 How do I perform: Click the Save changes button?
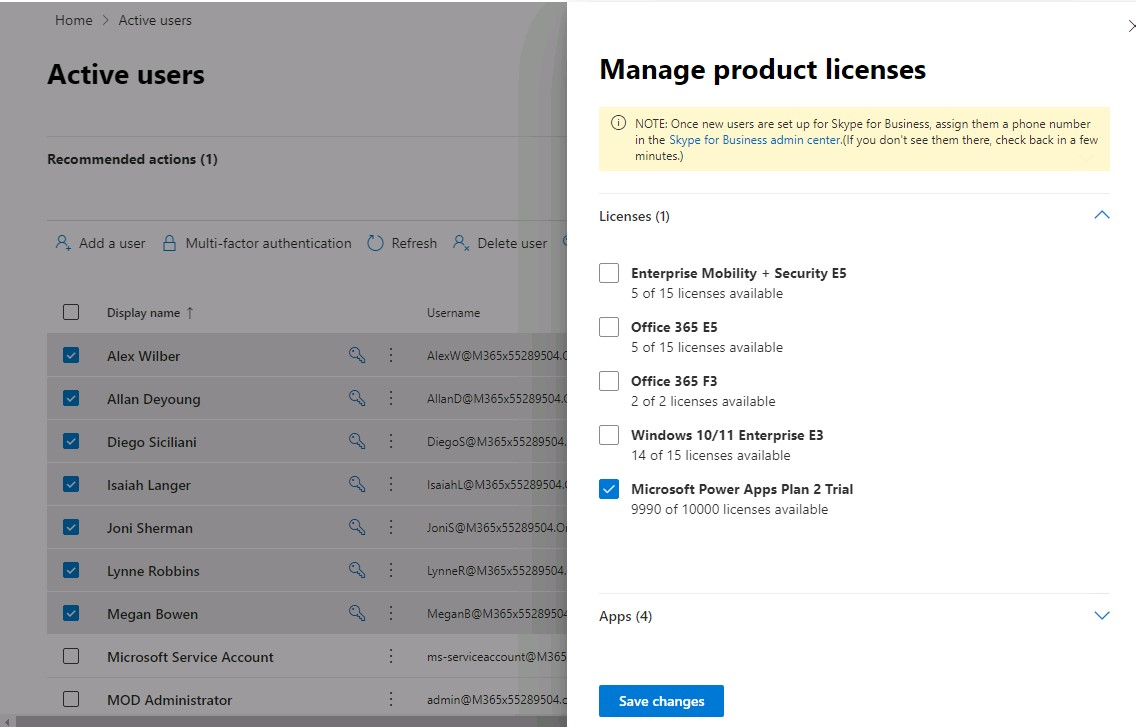[x=661, y=701]
